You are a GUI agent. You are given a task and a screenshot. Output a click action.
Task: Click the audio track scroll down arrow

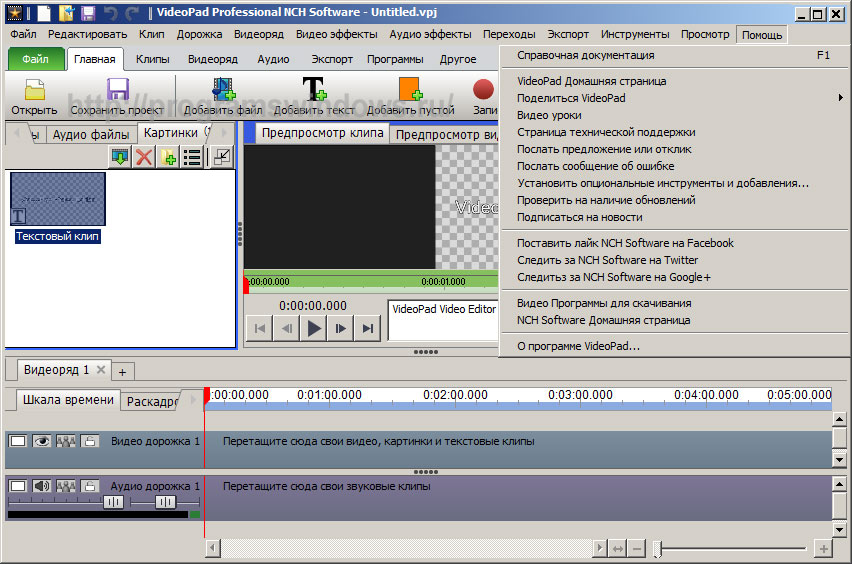840,529
